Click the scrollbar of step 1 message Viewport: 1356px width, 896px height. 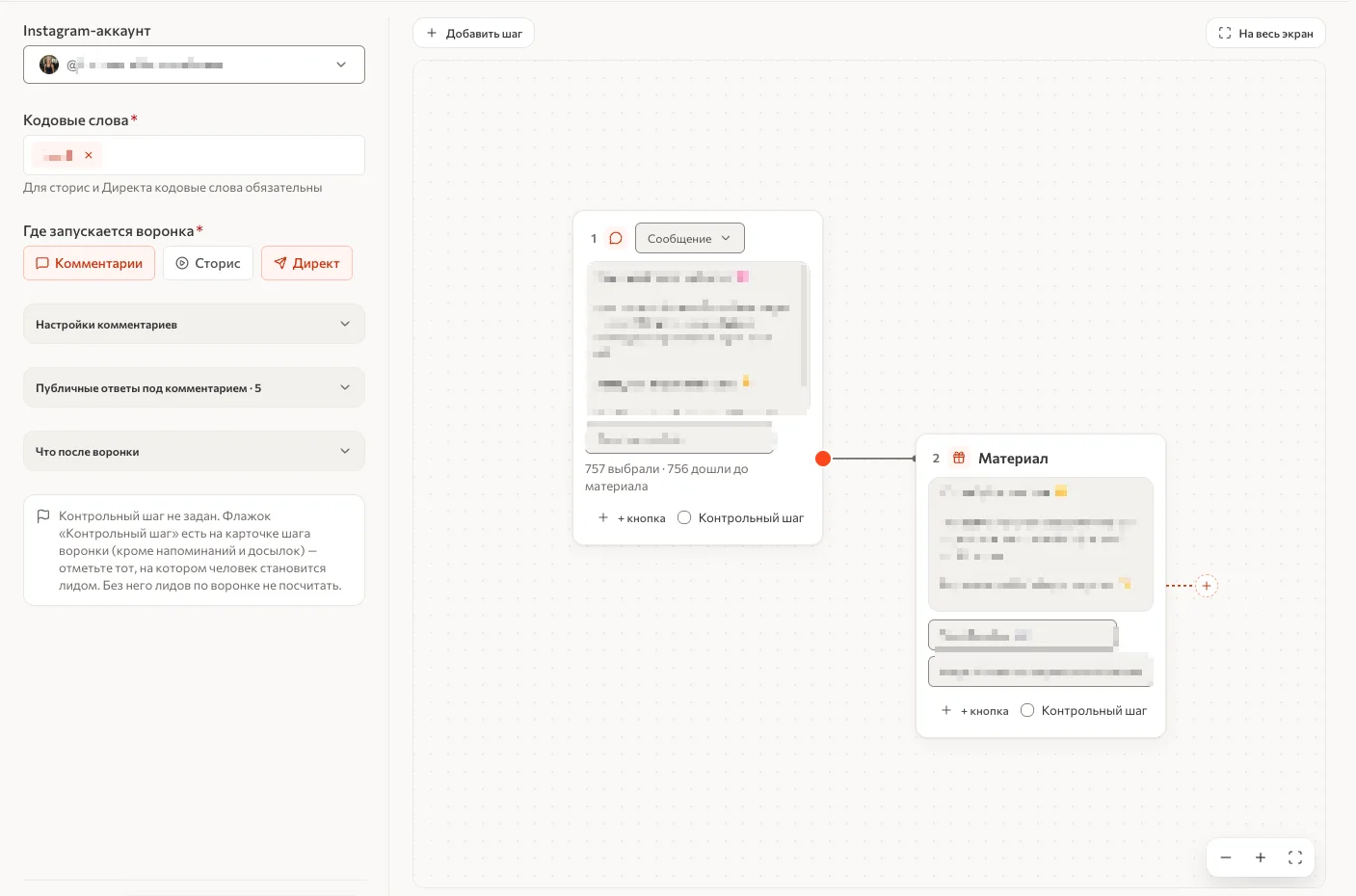[x=805, y=328]
